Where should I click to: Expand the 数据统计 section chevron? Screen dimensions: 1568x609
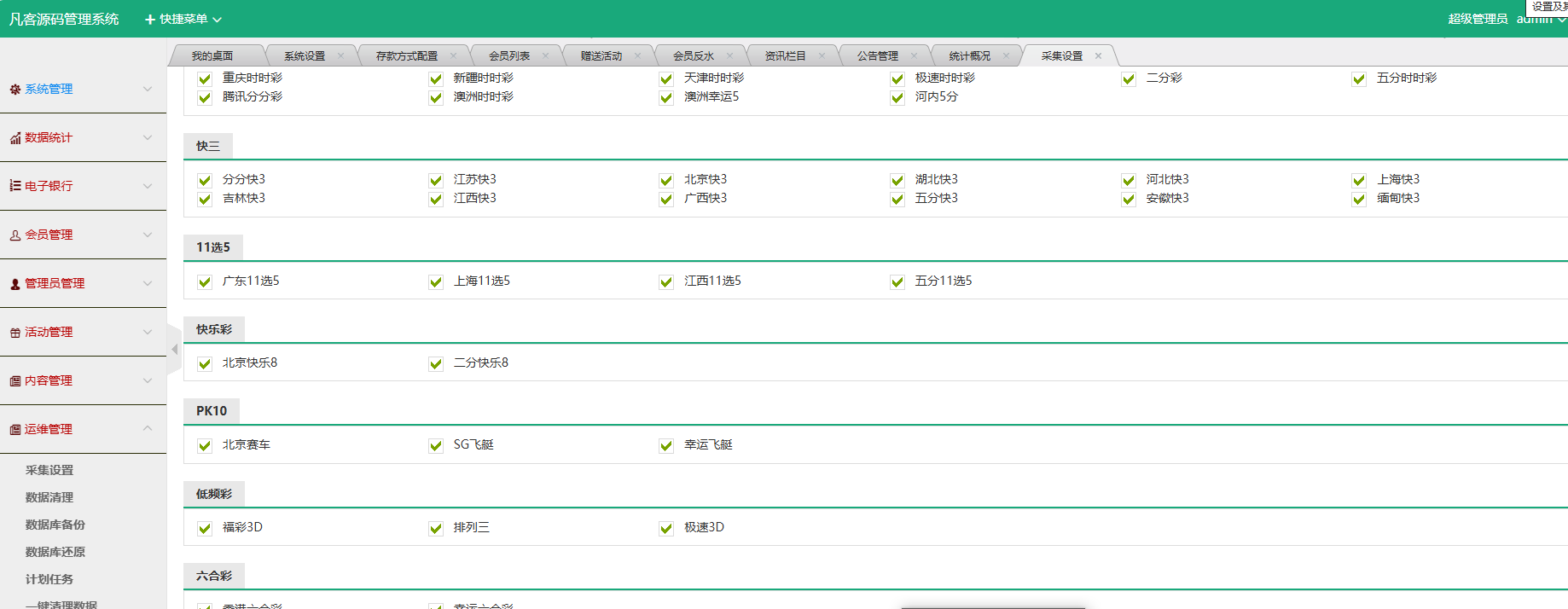click(148, 137)
